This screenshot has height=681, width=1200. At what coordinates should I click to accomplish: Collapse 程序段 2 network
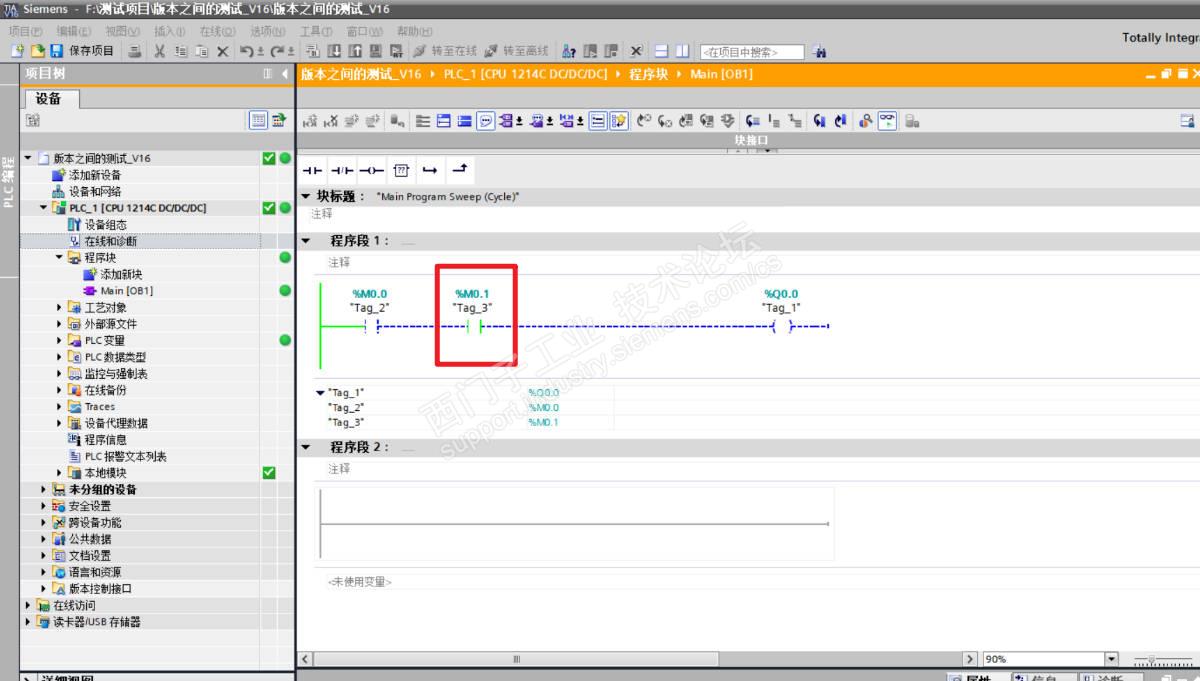click(306, 447)
